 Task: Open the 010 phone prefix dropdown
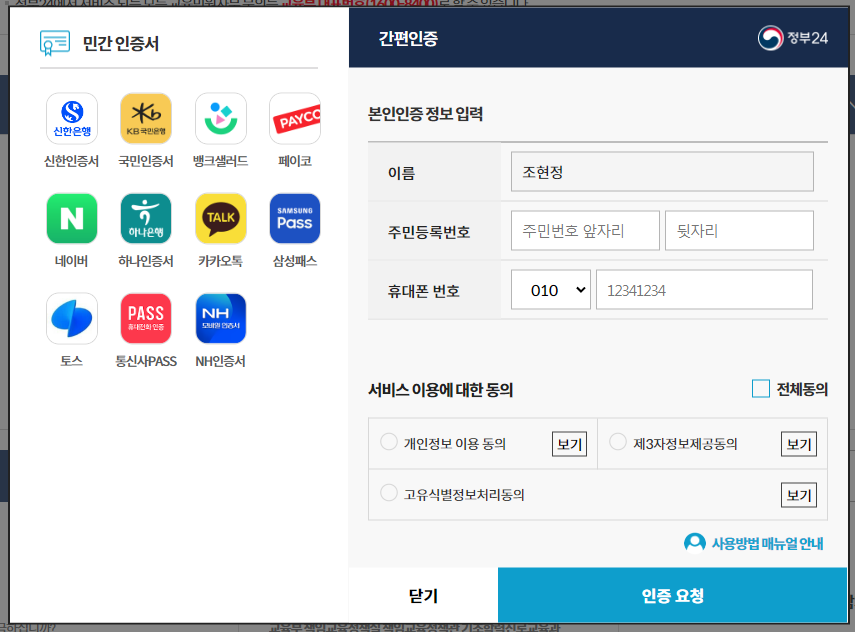pos(551,290)
